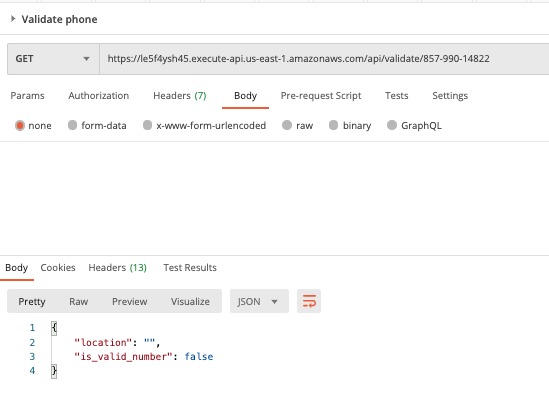The width and height of the screenshot is (549, 410).
Task: Switch response view to Preview
Action: pyautogui.click(x=130, y=301)
